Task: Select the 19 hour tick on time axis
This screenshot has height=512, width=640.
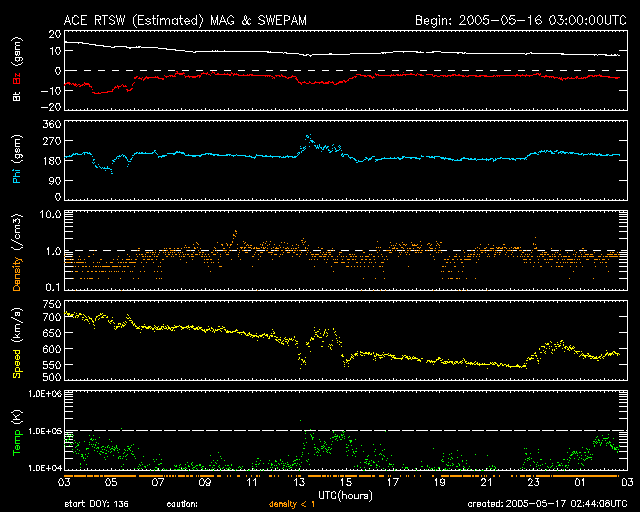Action: click(440, 482)
